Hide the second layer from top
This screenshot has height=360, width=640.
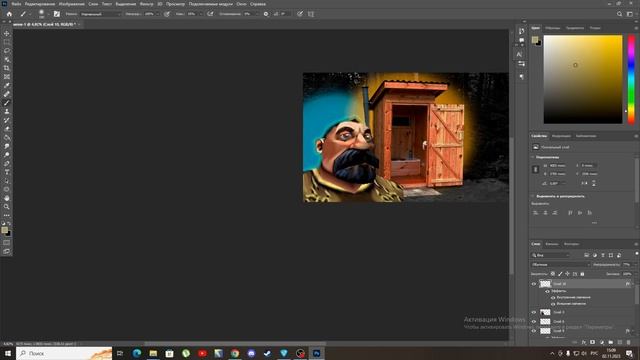[534, 312]
